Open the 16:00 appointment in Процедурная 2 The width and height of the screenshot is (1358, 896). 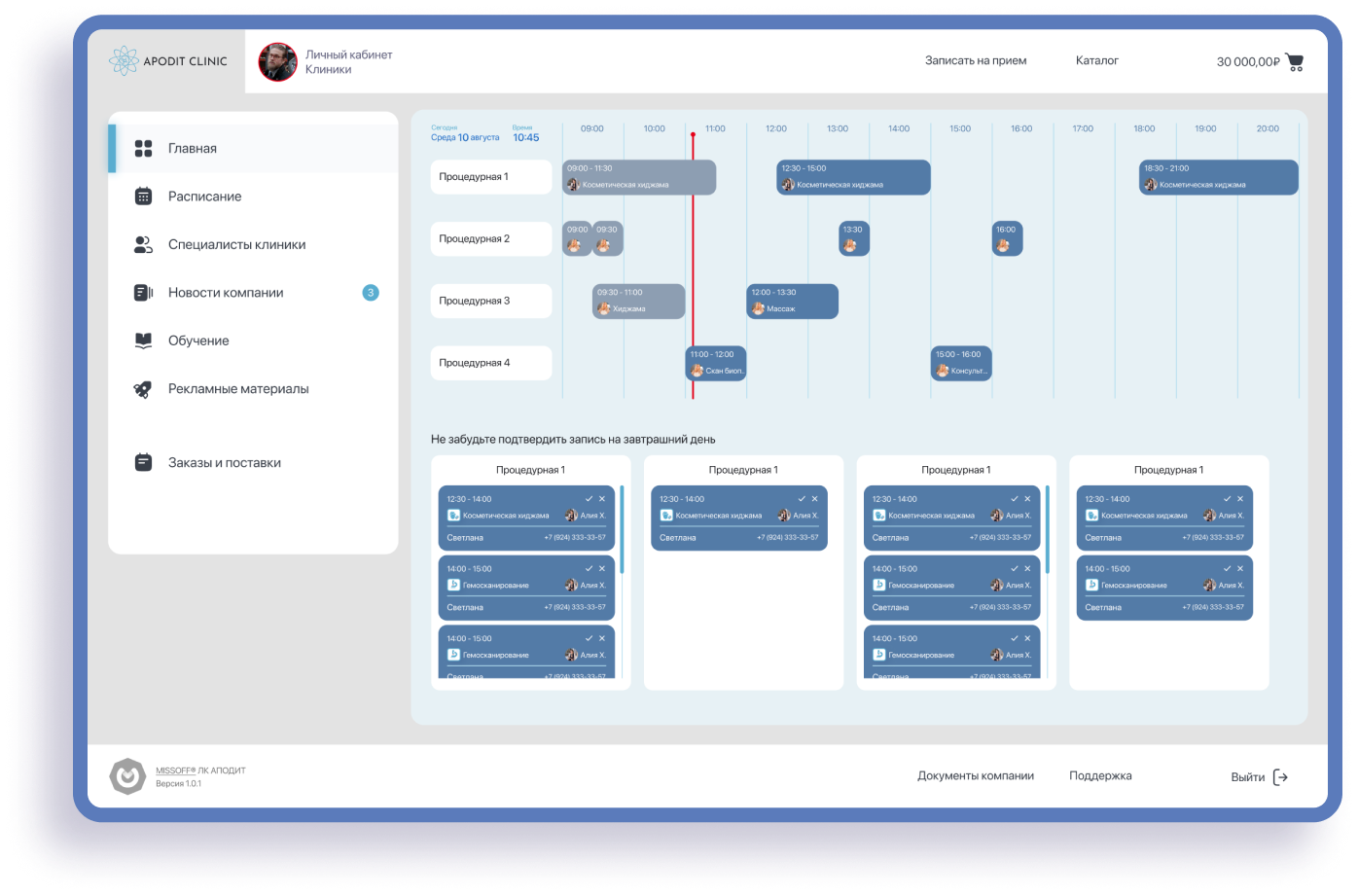(x=1007, y=239)
